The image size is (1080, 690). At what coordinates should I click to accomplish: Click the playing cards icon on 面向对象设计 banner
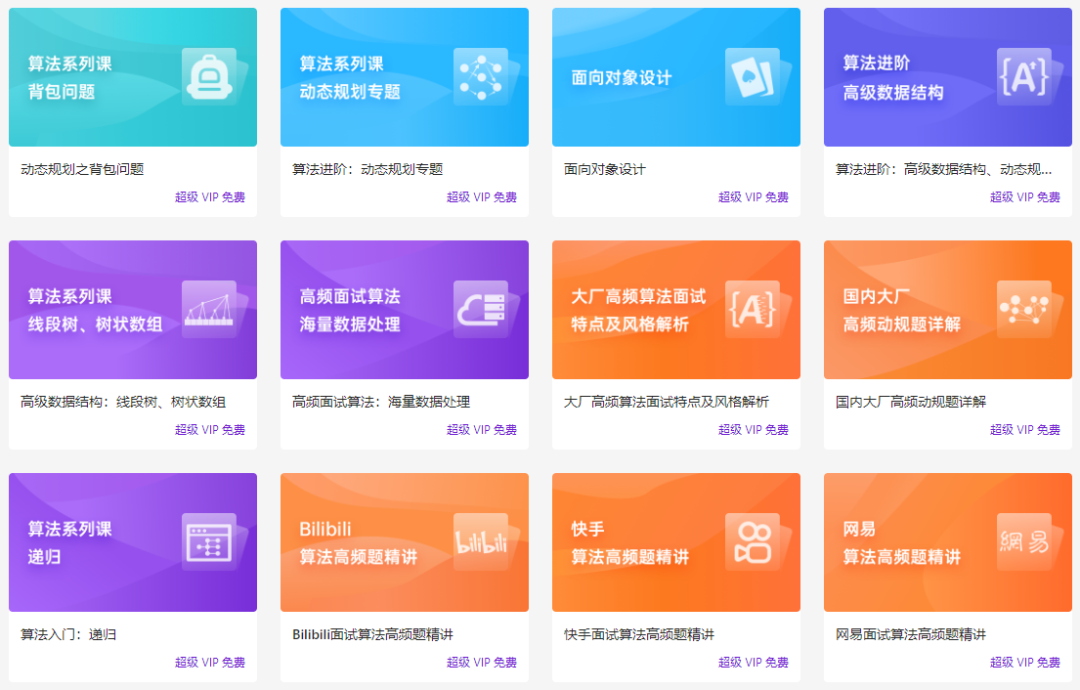(x=753, y=76)
